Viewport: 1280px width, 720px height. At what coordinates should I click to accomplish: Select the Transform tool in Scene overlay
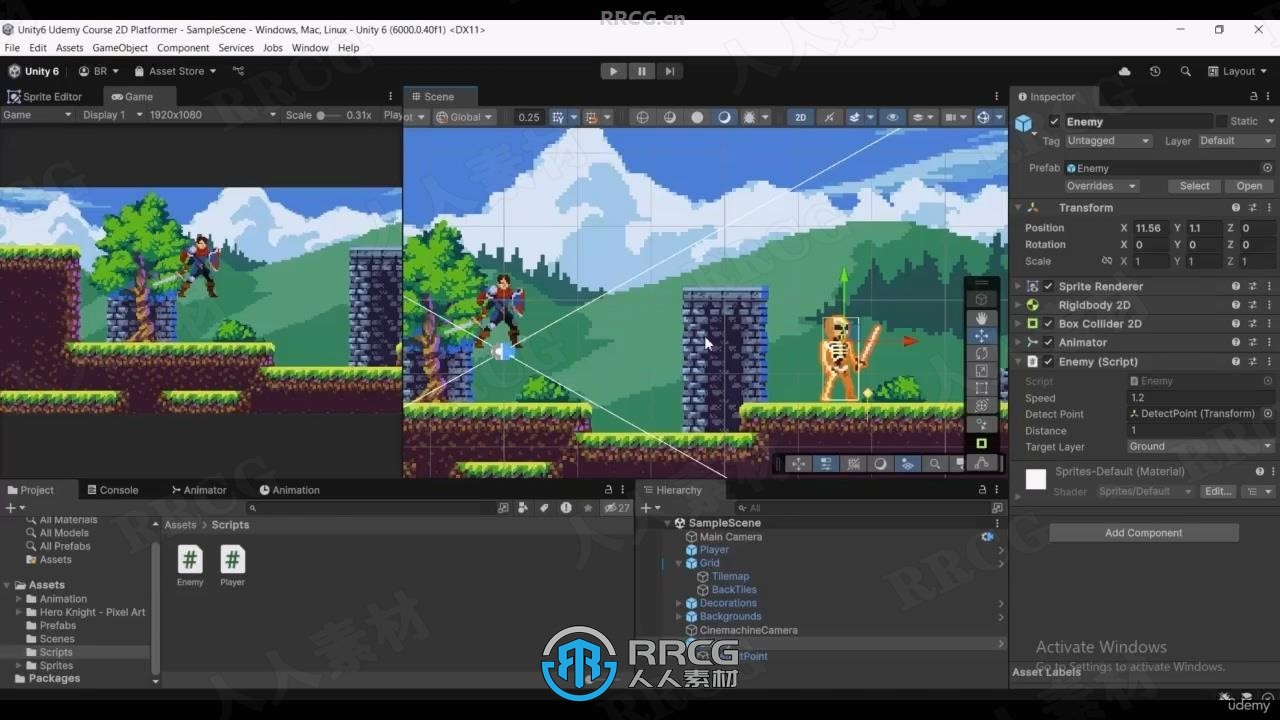click(x=981, y=405)
